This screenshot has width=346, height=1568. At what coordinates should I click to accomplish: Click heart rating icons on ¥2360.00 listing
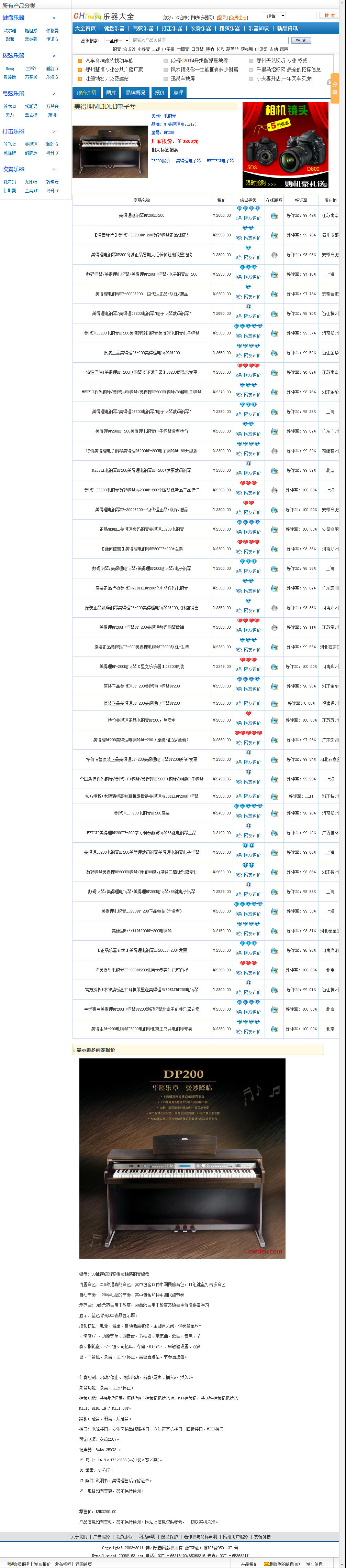point(247,366)
